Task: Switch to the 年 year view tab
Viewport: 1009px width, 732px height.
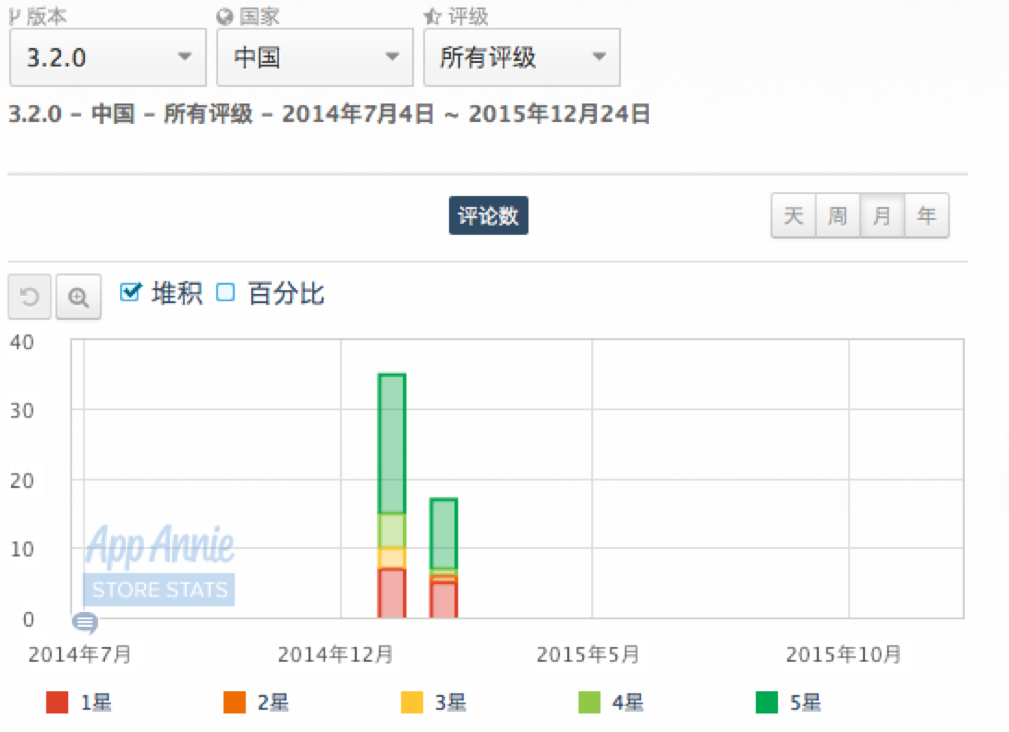Action: coord(927,215)
